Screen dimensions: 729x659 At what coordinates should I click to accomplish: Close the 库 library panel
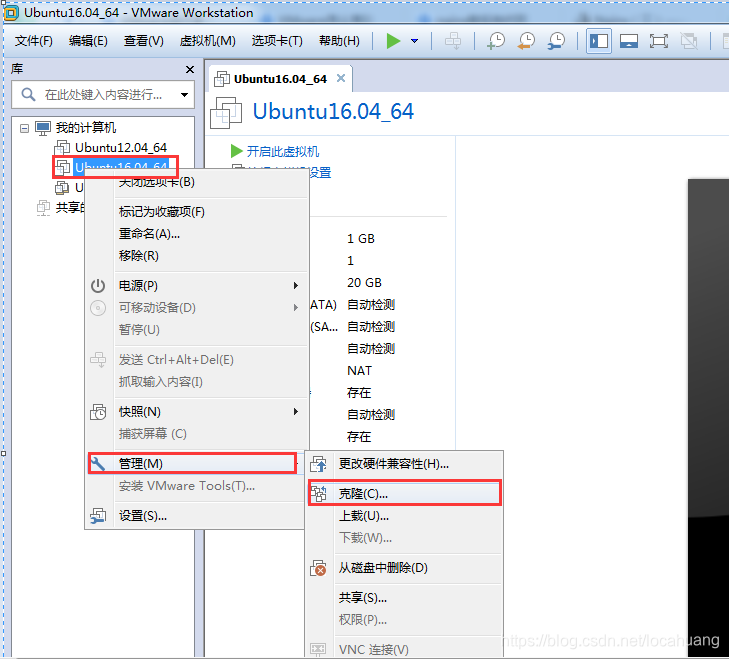click(x=190, y=69)
